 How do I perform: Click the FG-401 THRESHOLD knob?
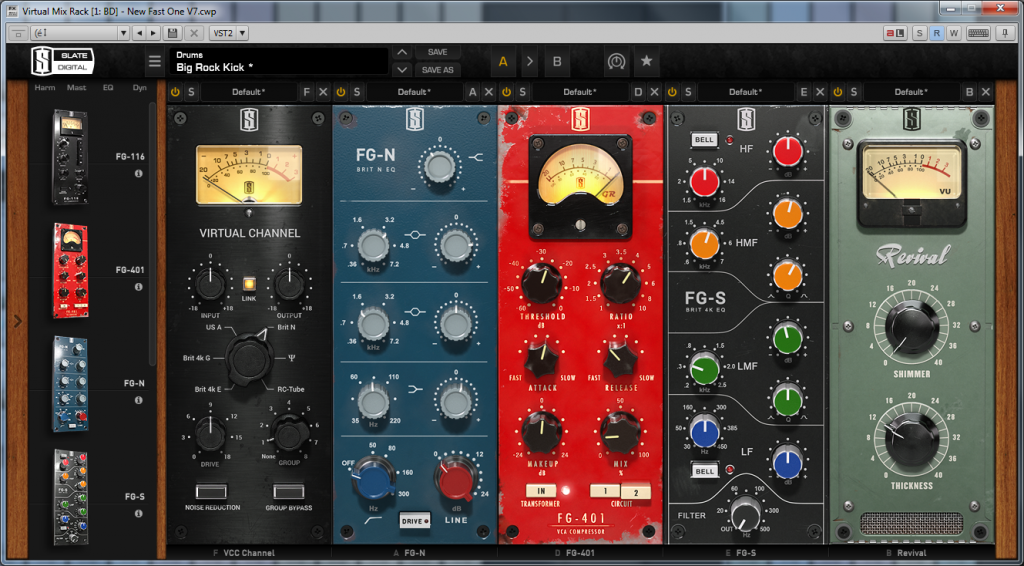point(541,284)
